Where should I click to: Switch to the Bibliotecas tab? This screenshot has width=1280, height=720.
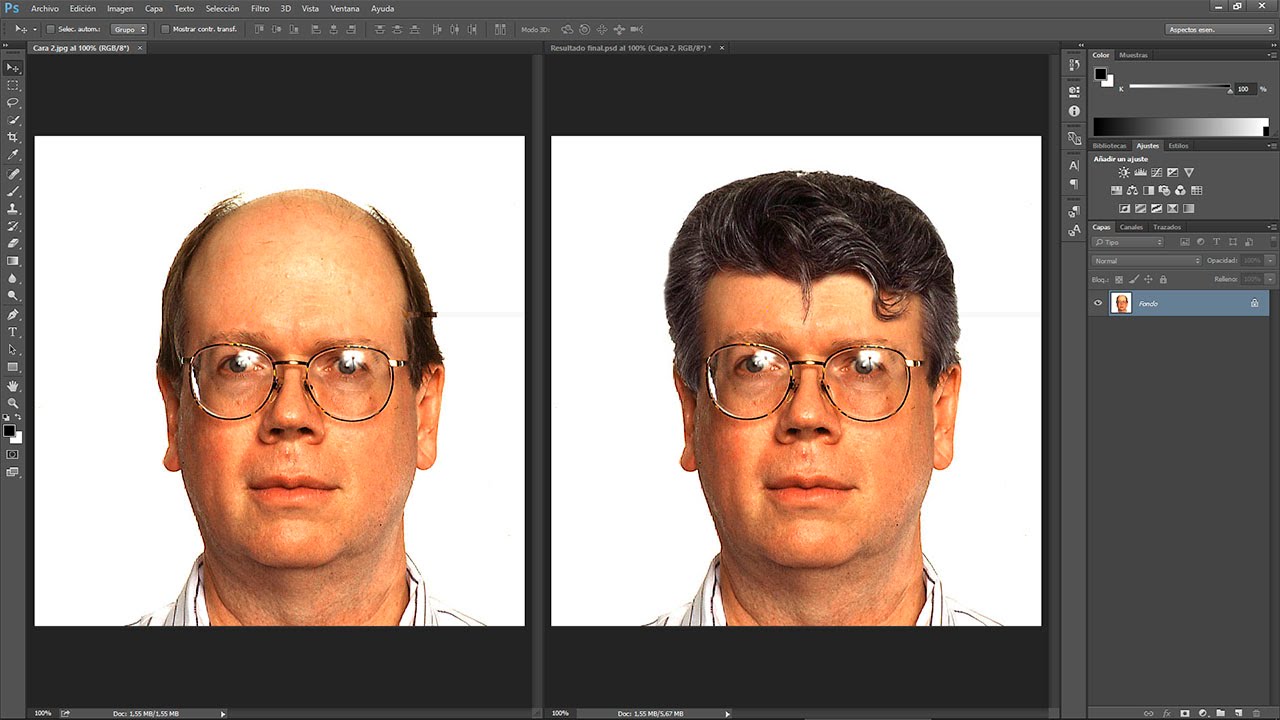pyautogui.click(x=1109, y=146)
